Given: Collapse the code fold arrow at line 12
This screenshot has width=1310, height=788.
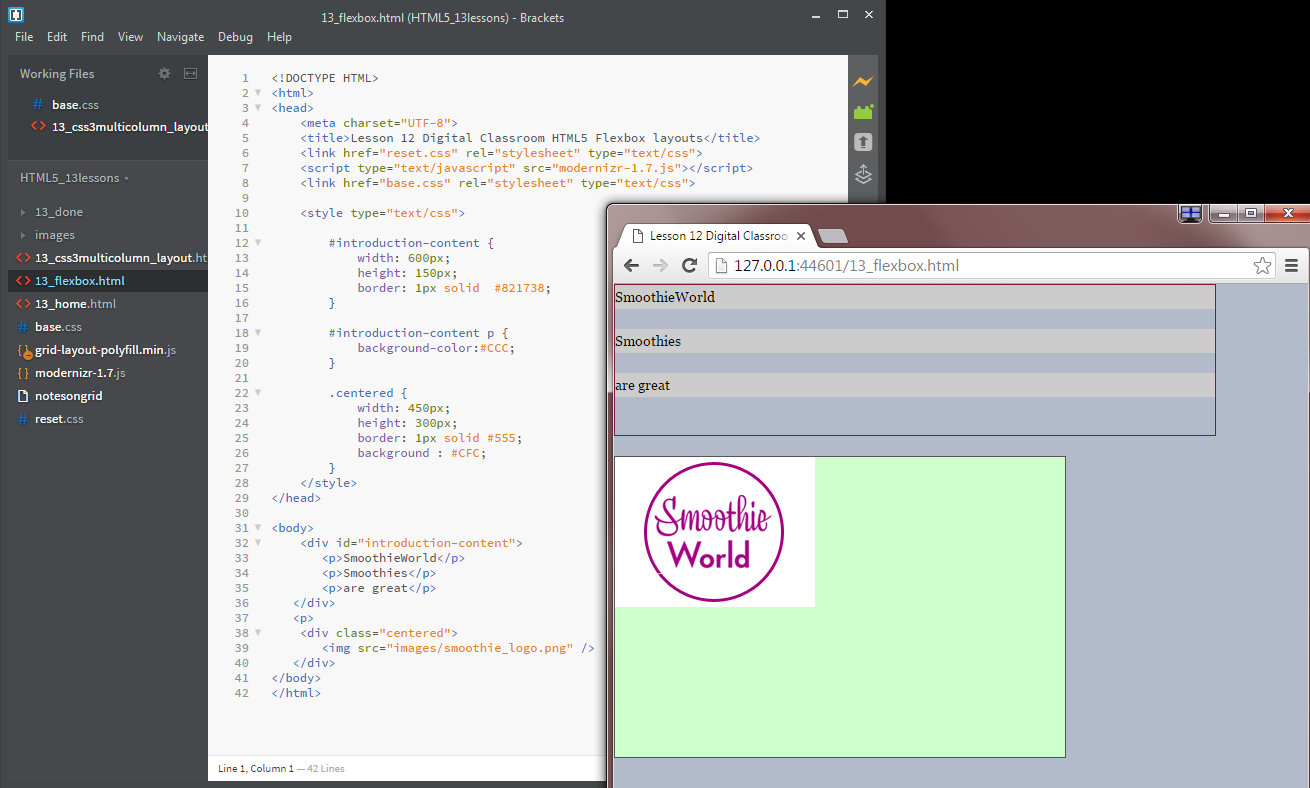Looking at the screenshot, I should tap(257, 243).
